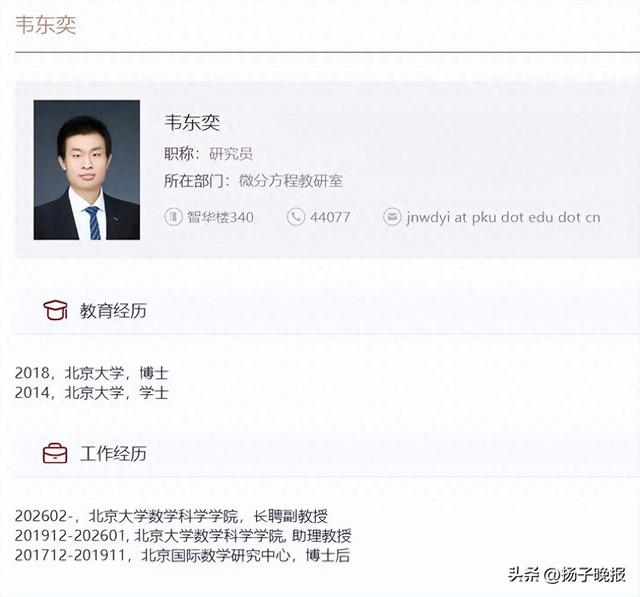640x597 pixels.
Task: Click the 教育经历 section heading
Action: coord(113,311)
